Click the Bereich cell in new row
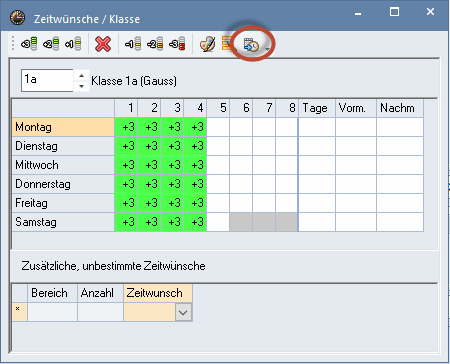The height and width of the screenshot is (364, 450). (52, 312)
